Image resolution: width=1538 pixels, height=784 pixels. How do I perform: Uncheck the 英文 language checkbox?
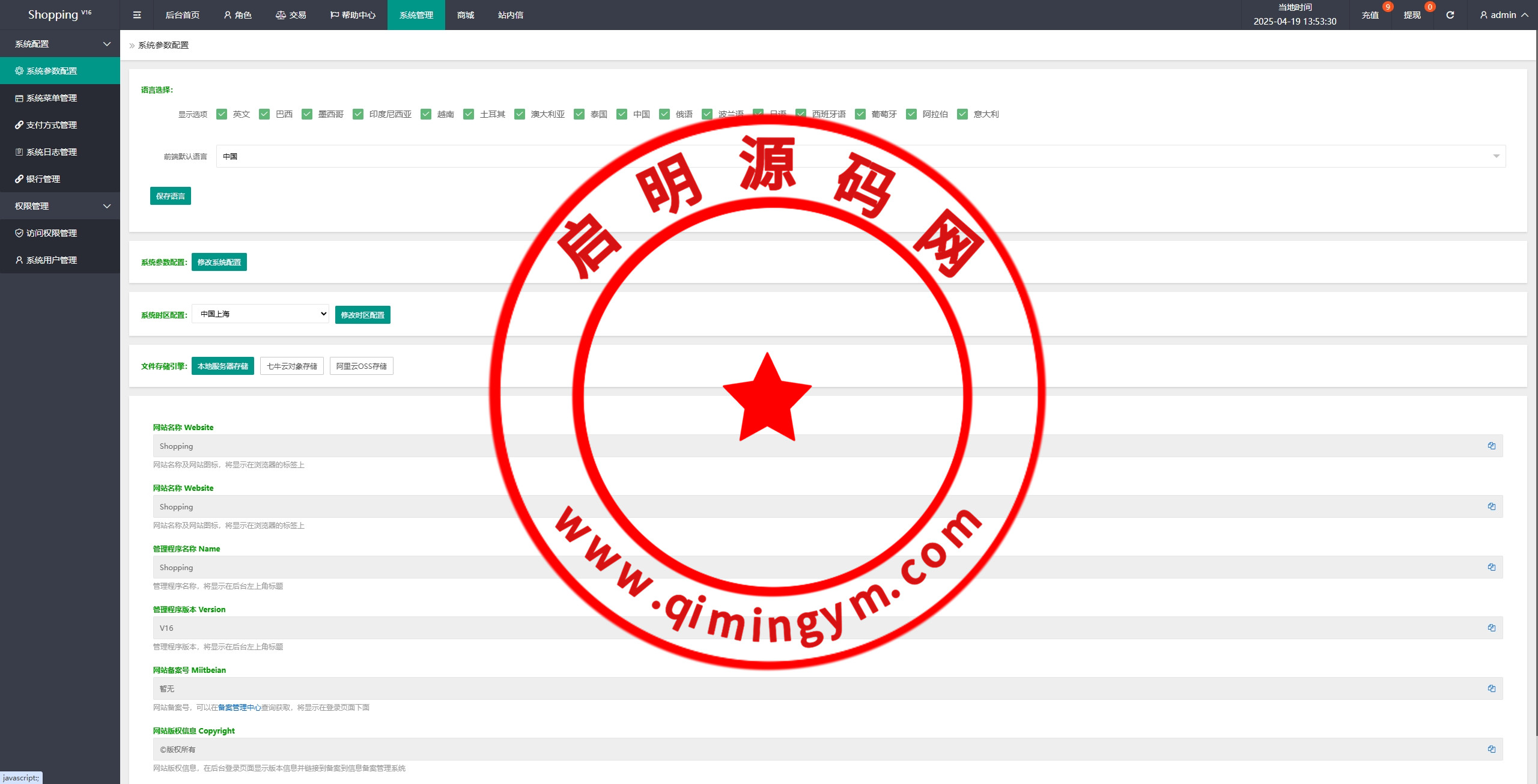coord(222,114)
